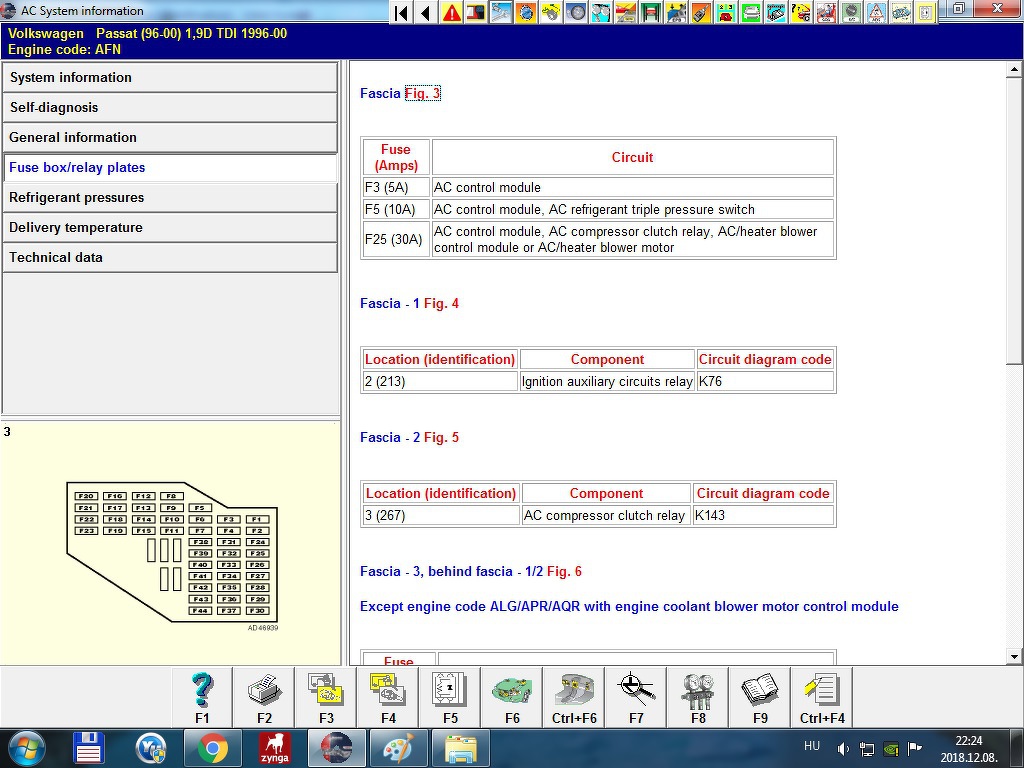The height and width of the screenshot is (768, 1024).
Task: Open the Windows Start menu
Action: click(26, 748)
